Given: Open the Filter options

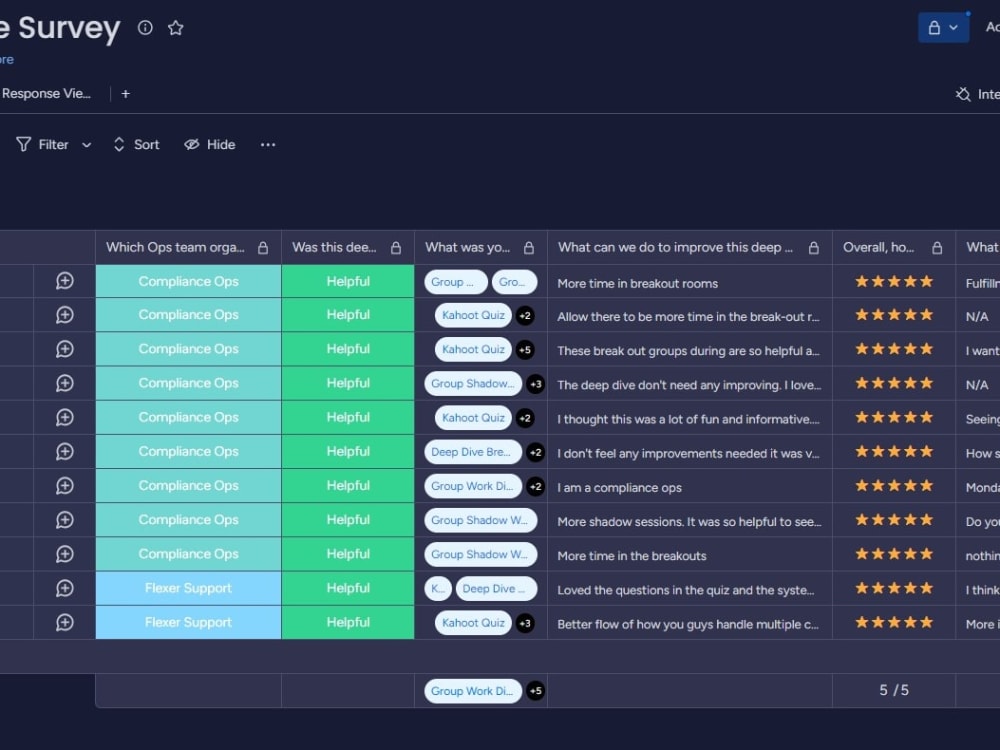Looking at the screenshot, I should tap(43, 145).
